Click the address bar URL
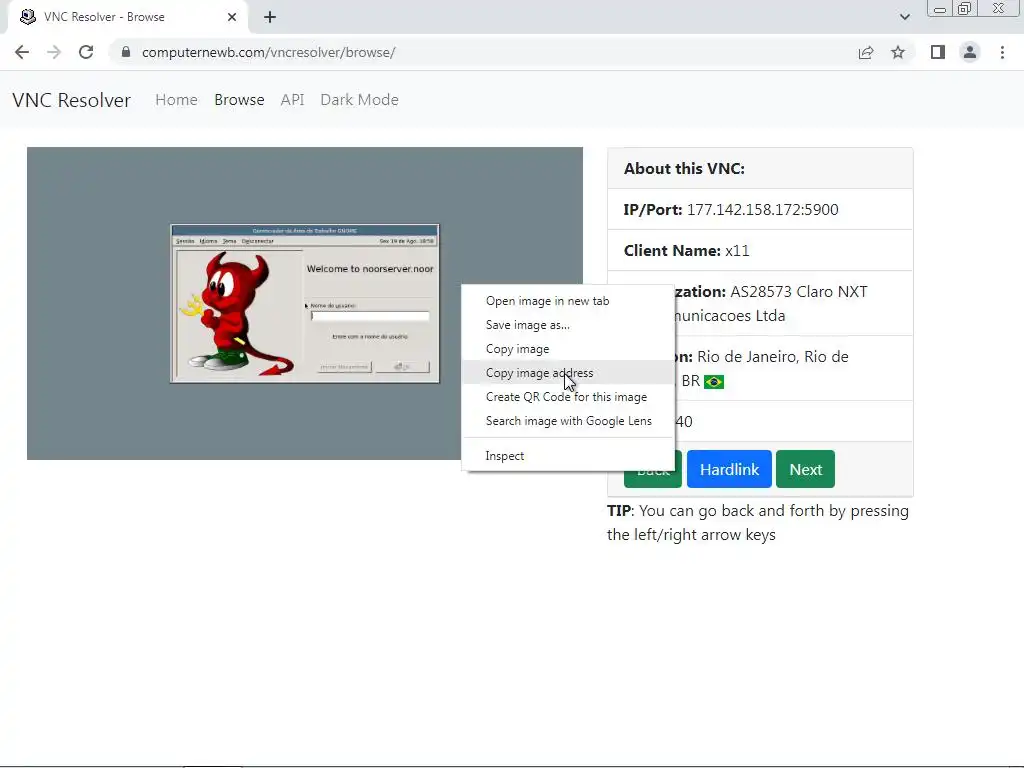This screenshot has width=1024, height=768. [268, 52]
